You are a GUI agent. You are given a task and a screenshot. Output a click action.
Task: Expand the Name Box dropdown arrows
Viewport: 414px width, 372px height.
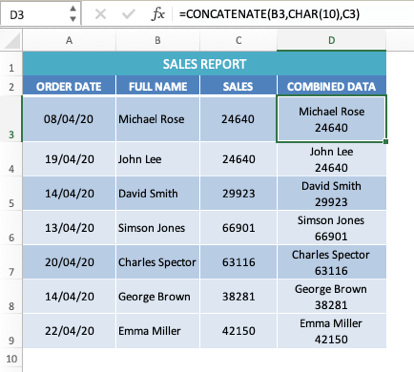(x=73, y=14)
